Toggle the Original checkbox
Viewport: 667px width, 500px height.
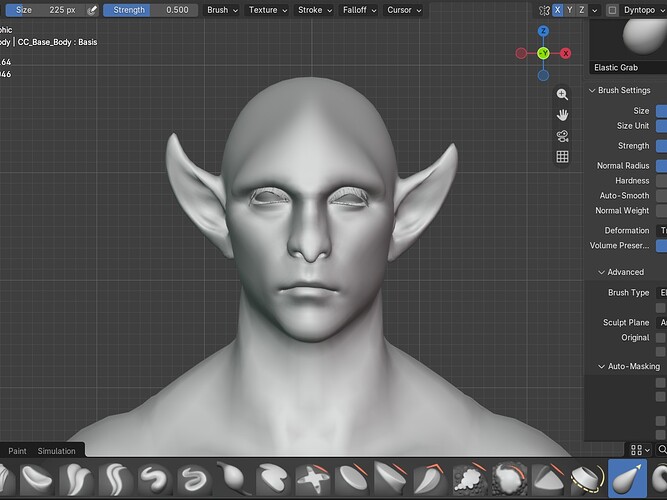661,338
